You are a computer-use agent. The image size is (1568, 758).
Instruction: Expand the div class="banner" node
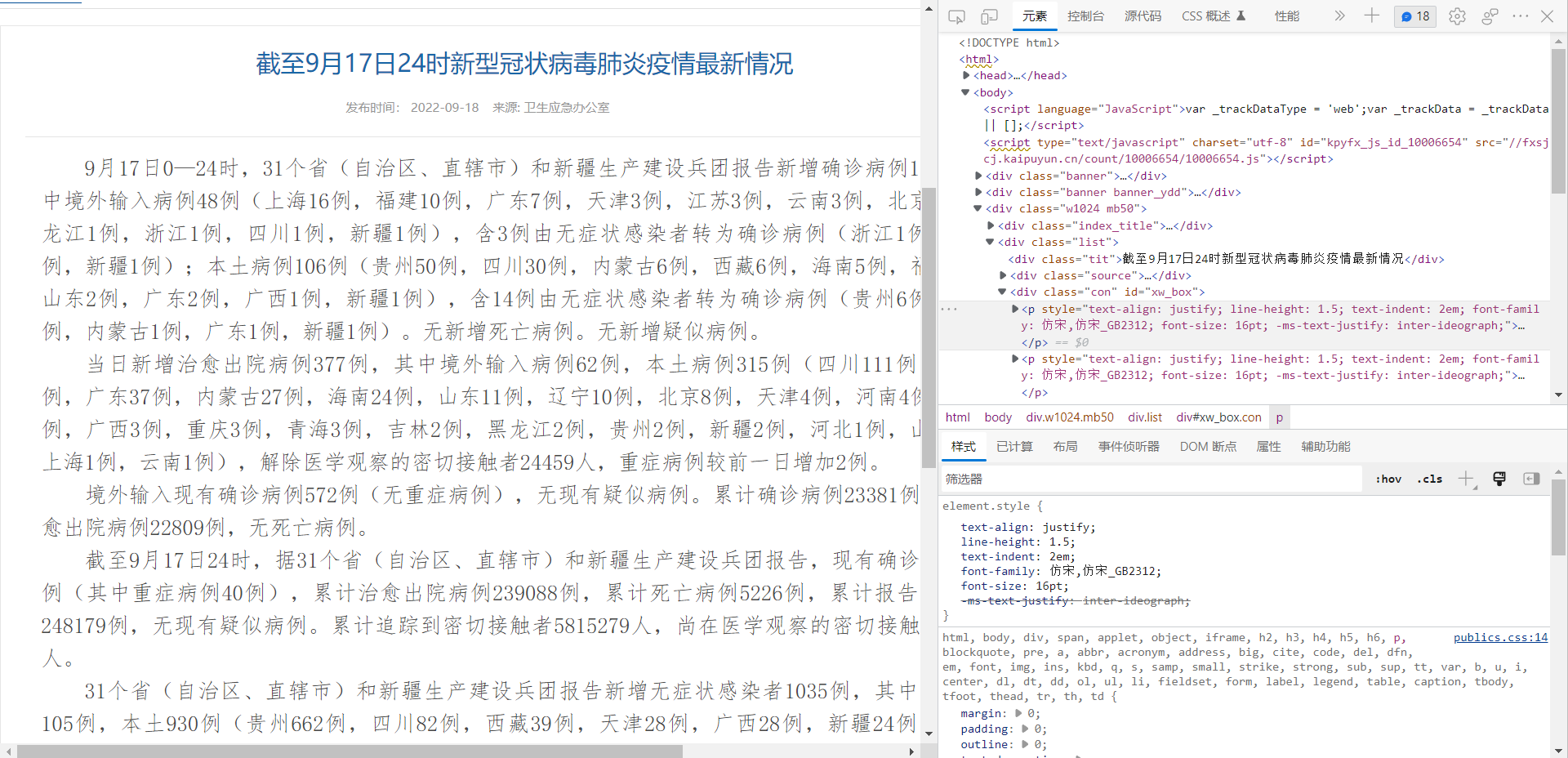[978, 176]
